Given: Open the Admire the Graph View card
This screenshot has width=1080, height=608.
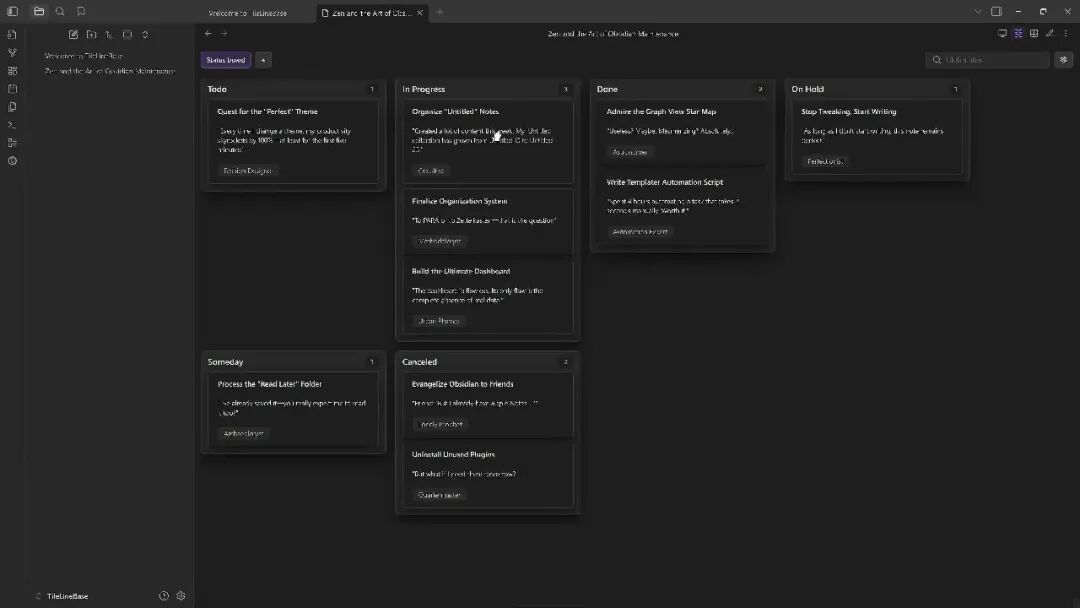Looking at the screenshot, I should click(683, 132).
